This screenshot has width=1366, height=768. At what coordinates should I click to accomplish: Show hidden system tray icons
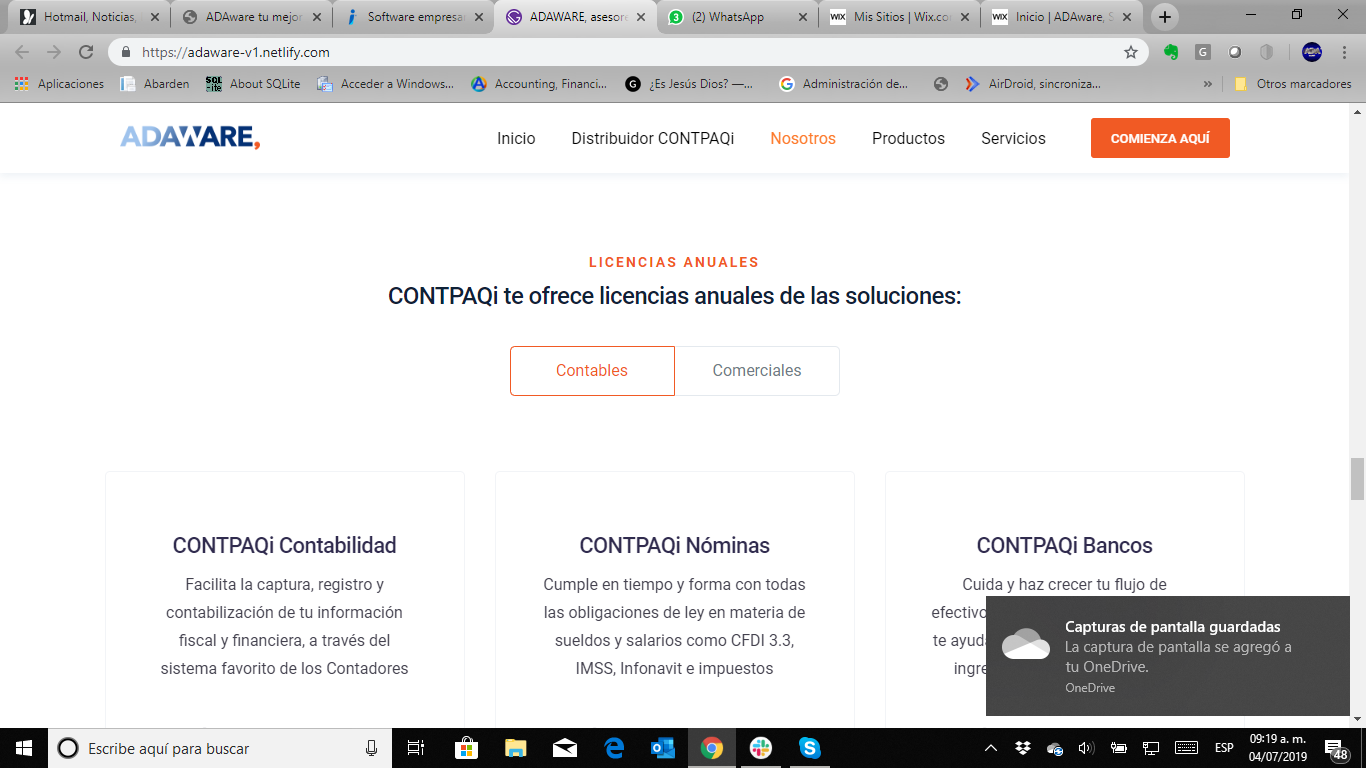click(991, 748)
